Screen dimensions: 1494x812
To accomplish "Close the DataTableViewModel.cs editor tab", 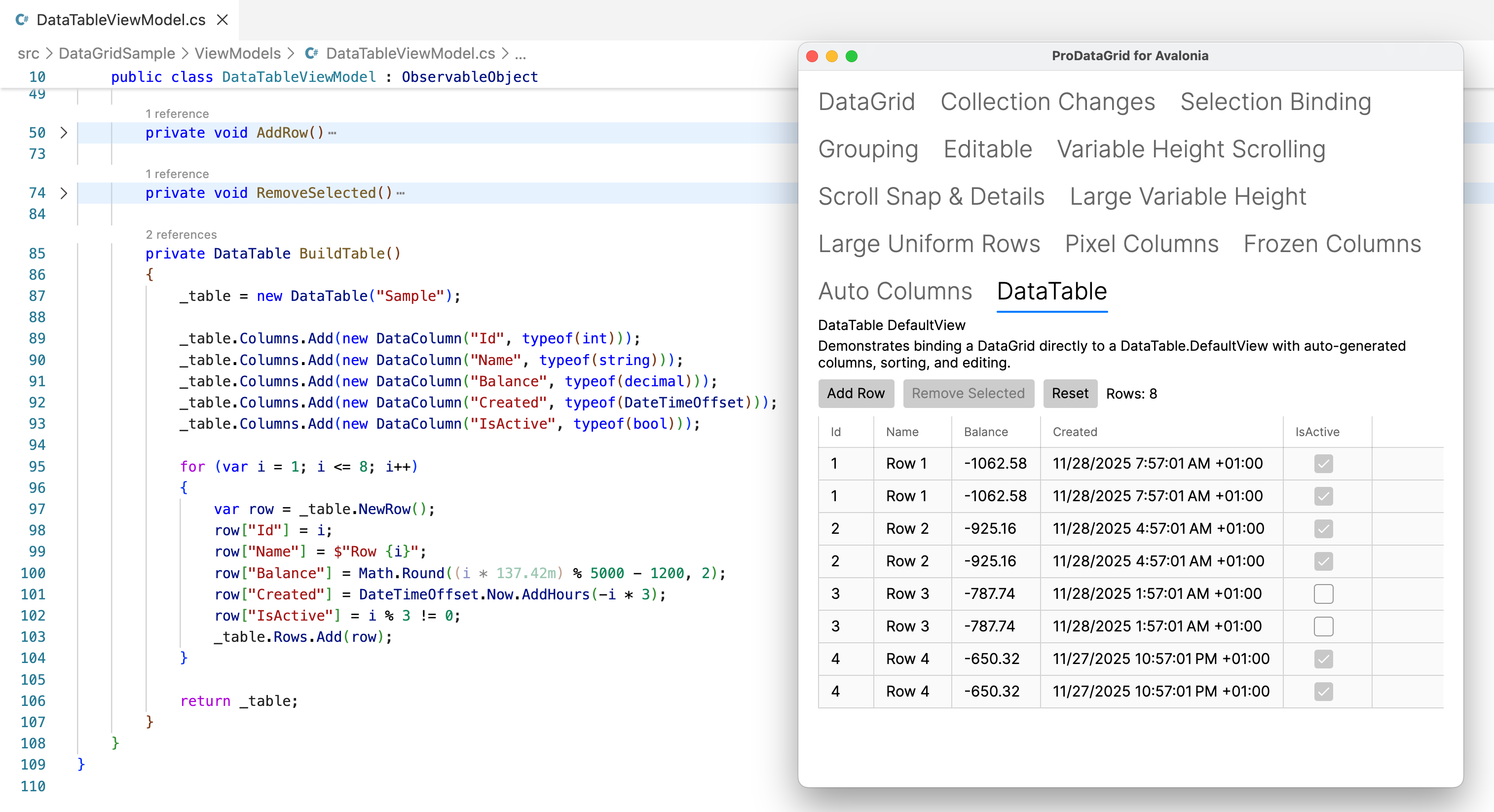I will (222, 20).
